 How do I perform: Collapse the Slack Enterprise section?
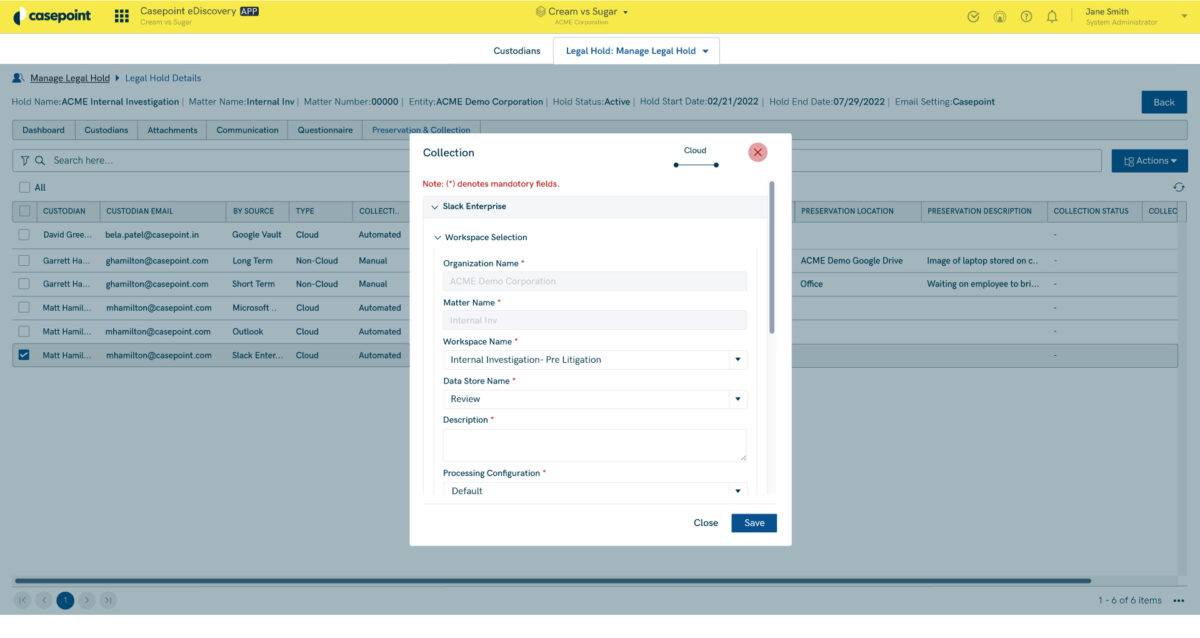[x=433, y=207]
